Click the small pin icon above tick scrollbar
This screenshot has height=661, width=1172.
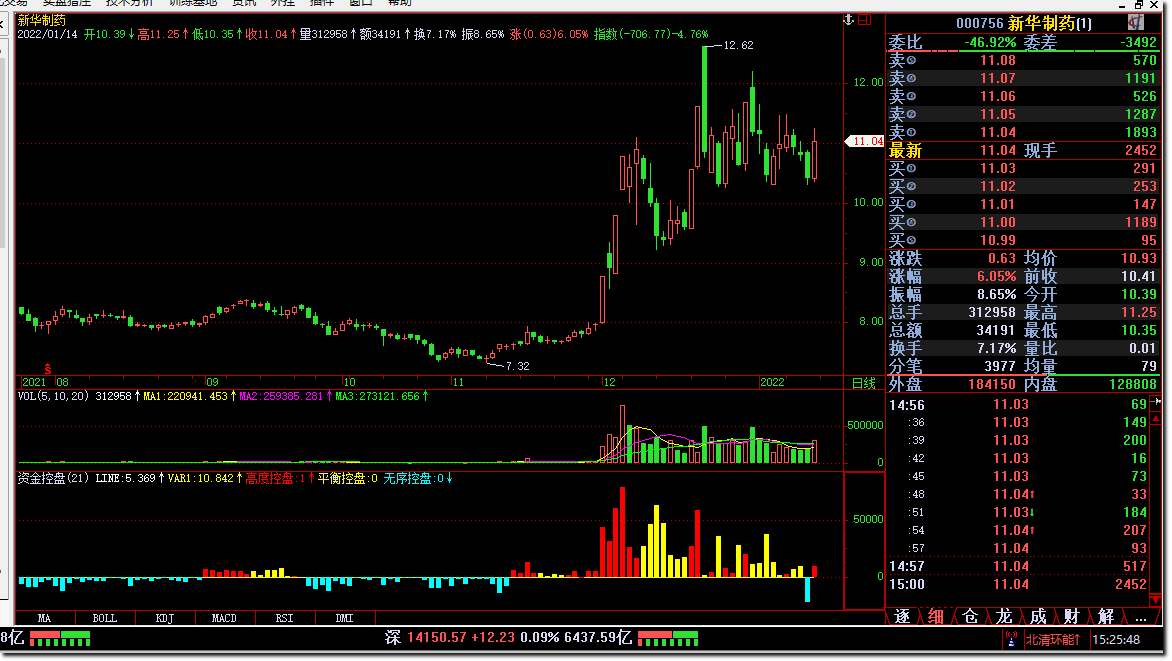[1156, 402]
